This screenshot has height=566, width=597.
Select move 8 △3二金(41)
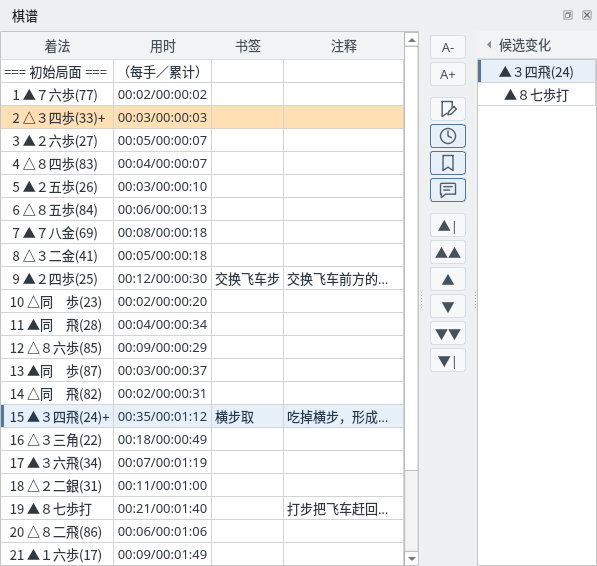tap(202, 255)
